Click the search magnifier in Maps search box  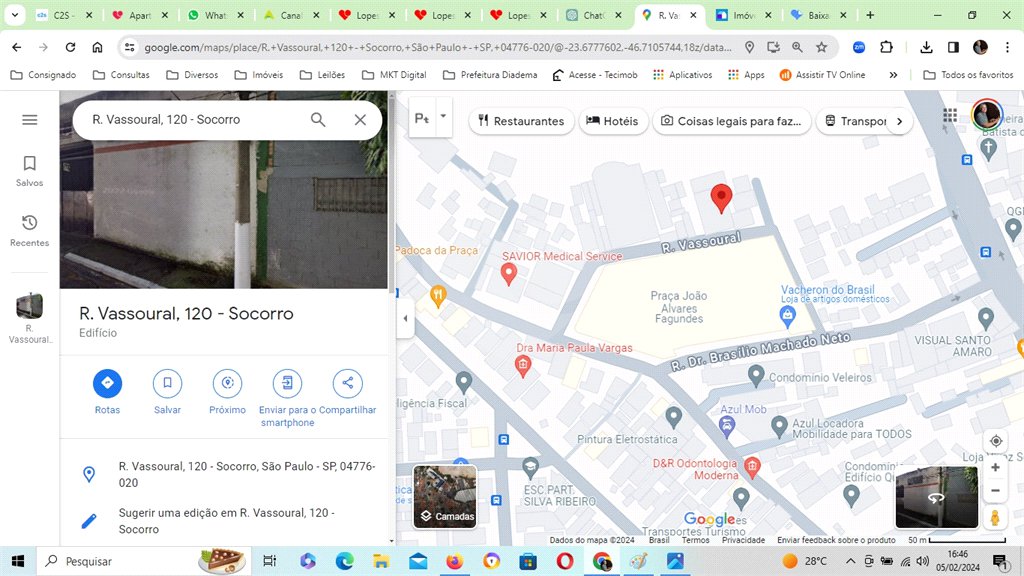click(318, 120)
